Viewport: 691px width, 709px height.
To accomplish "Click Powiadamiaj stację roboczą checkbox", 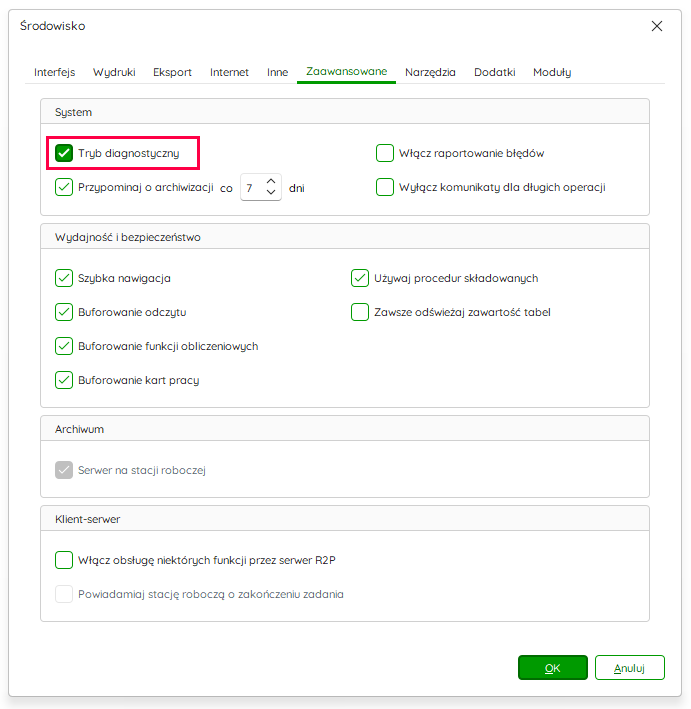I will point(64,594).
